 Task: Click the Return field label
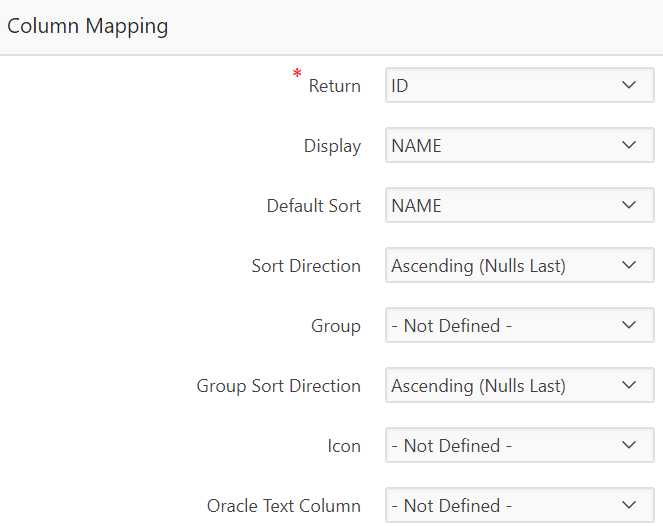tap(334, 86)
